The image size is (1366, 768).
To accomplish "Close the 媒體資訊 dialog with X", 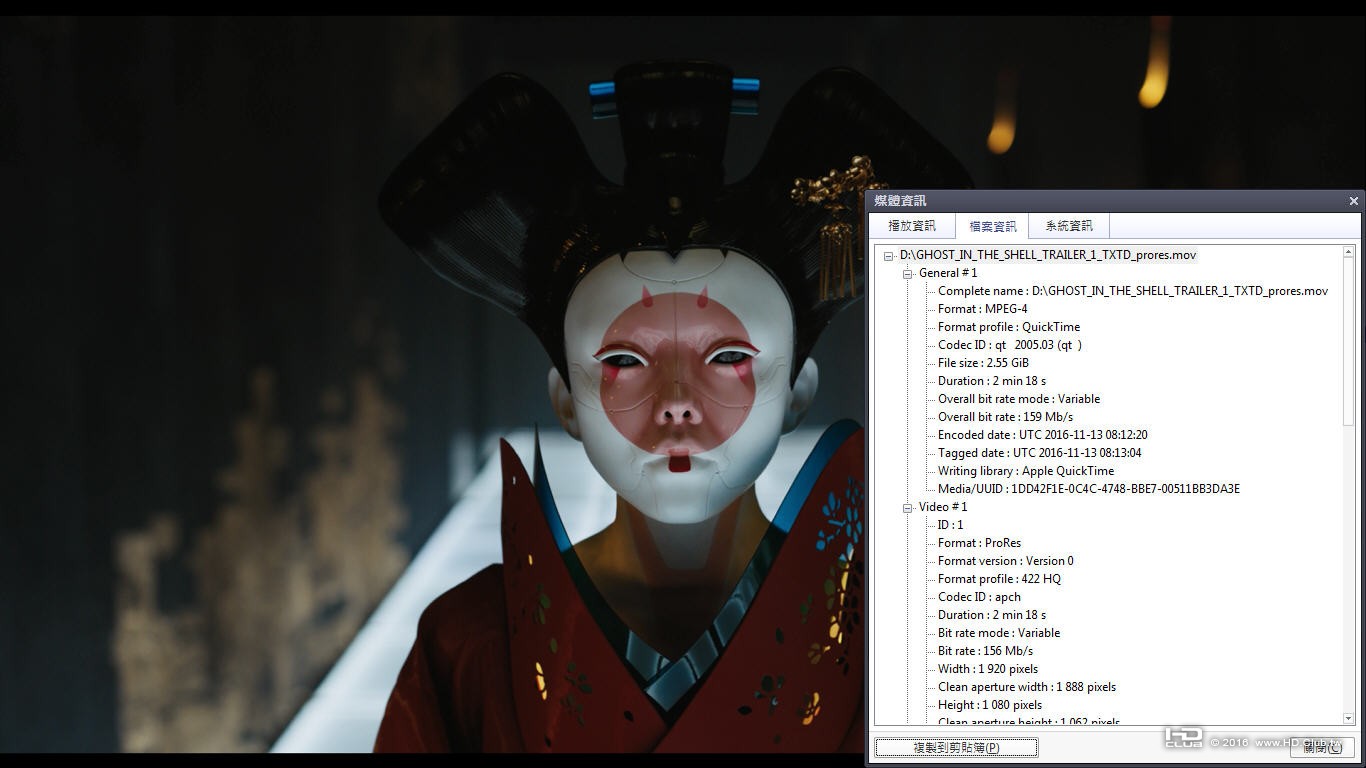I will [x=1354, y=201].
